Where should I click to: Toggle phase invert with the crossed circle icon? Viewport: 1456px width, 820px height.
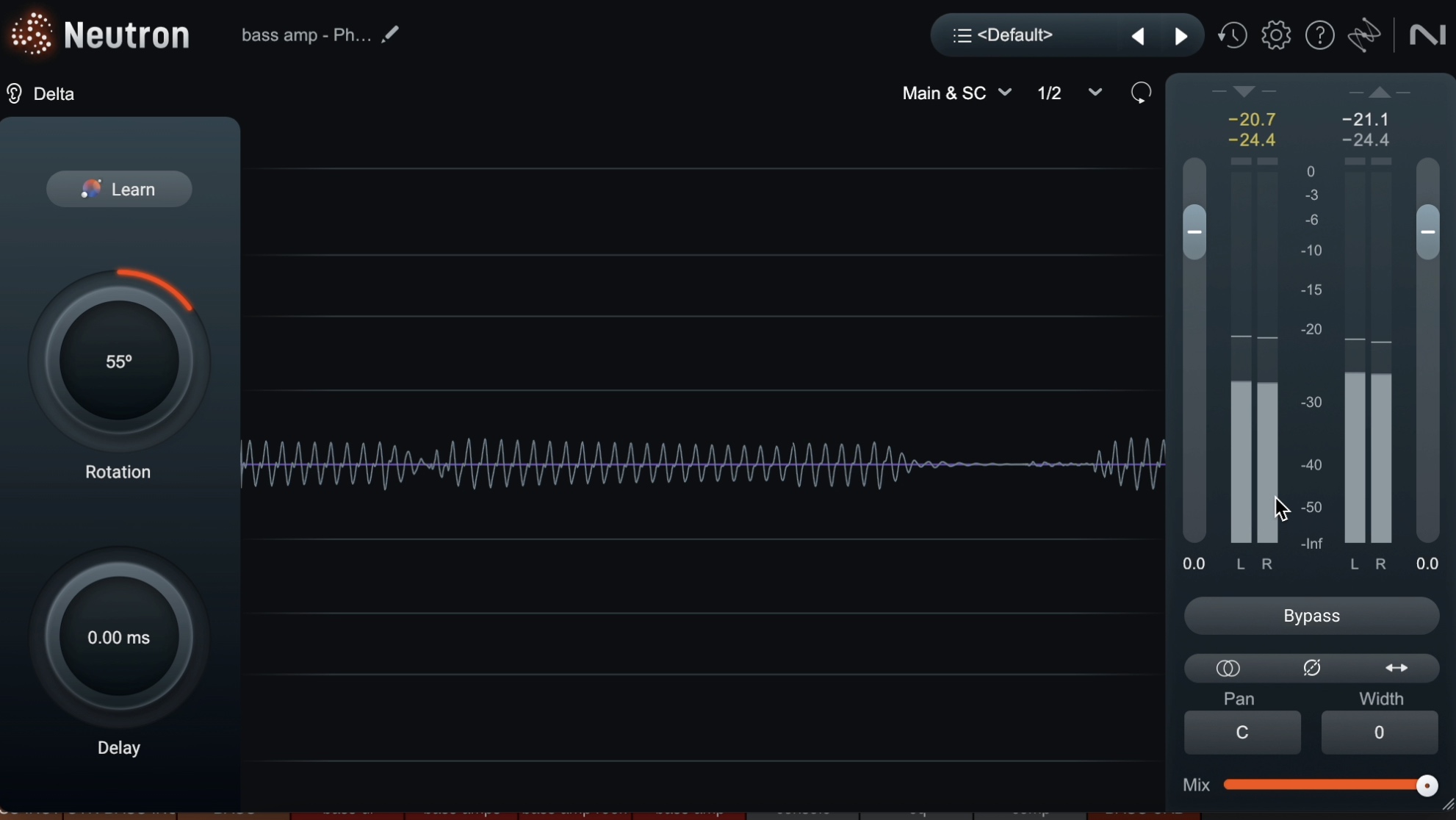(1311, 668)
